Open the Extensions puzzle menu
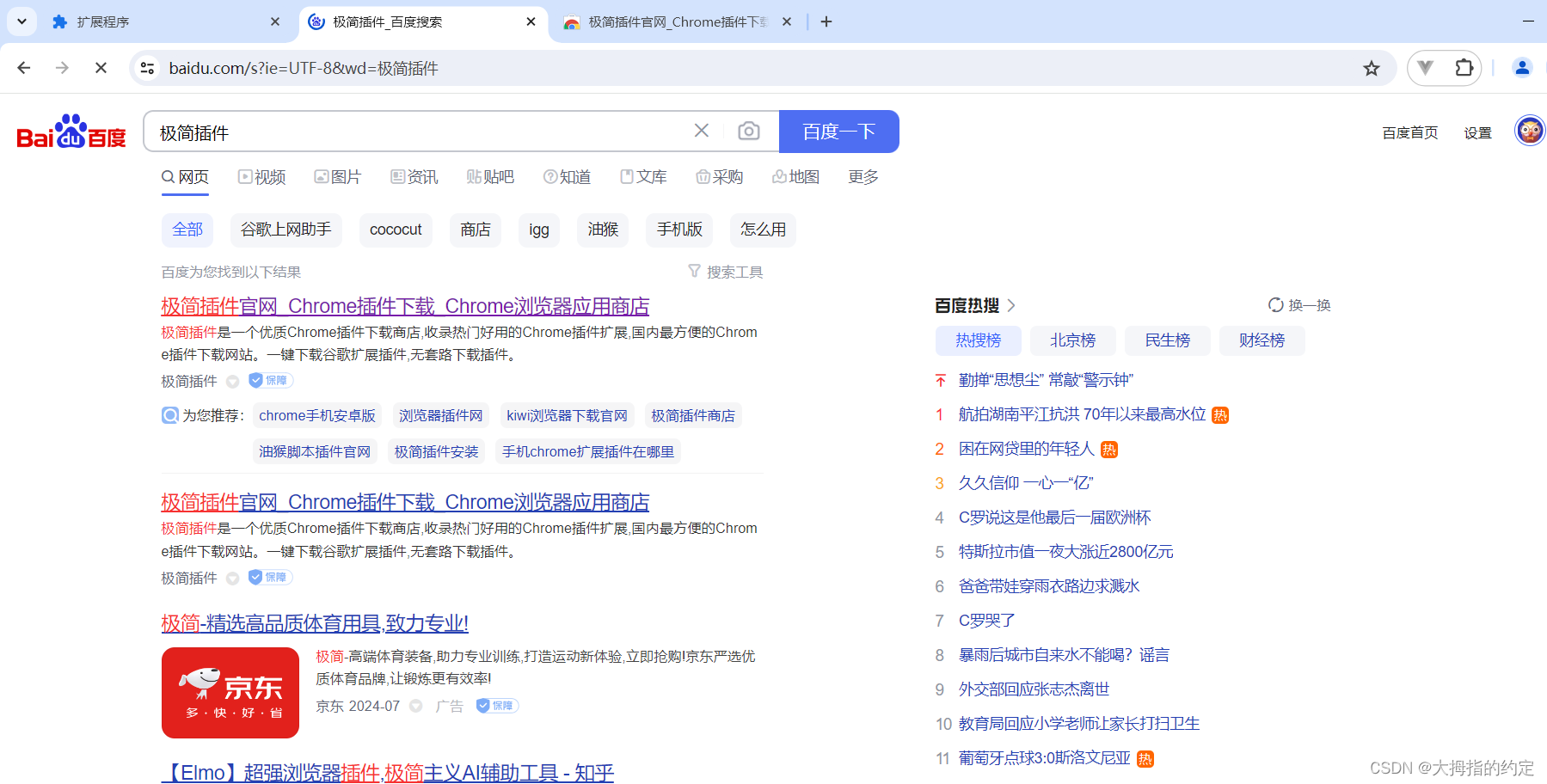 coord(1464,68)
